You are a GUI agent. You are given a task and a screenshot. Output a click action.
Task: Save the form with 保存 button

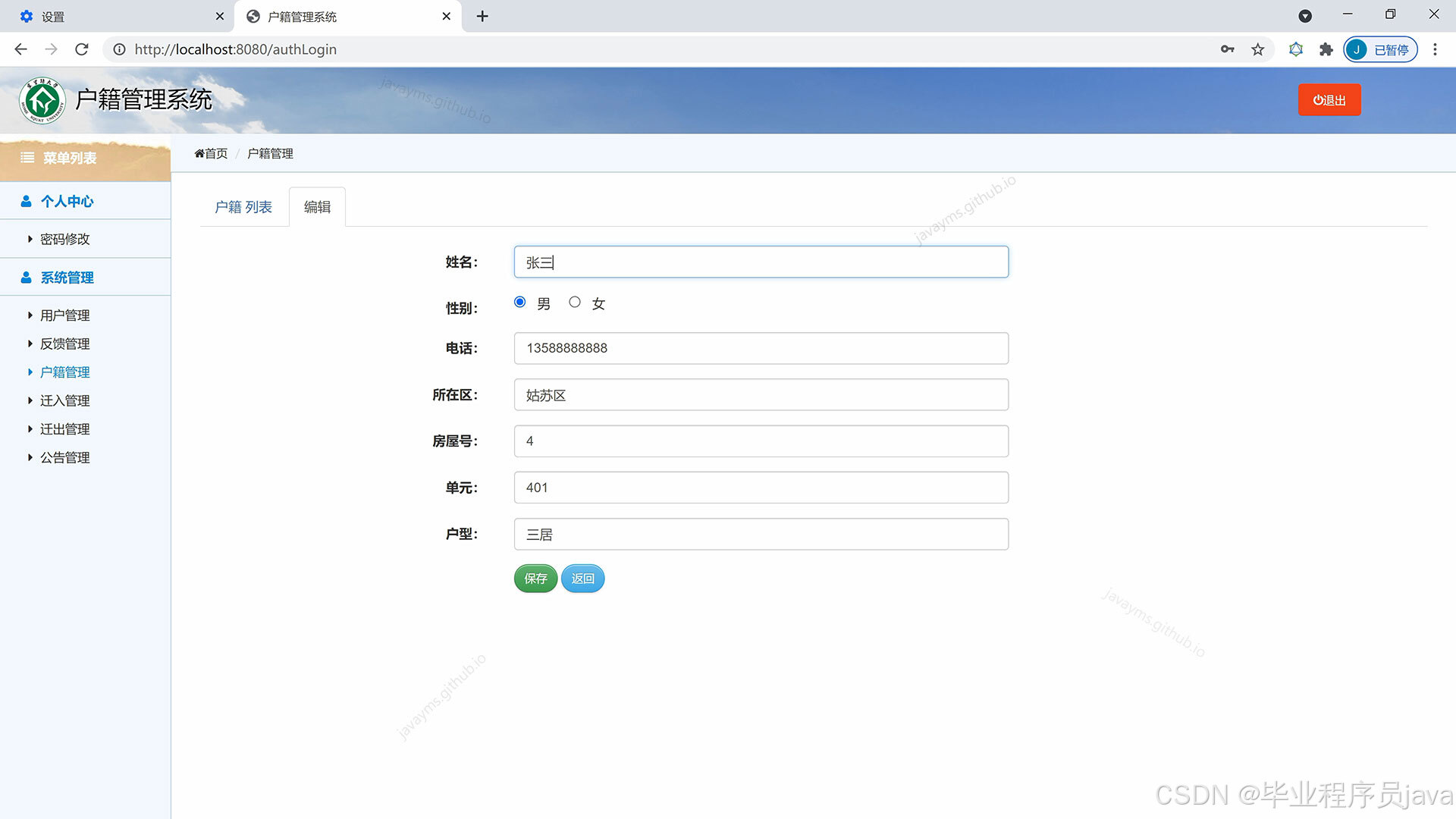535,579
